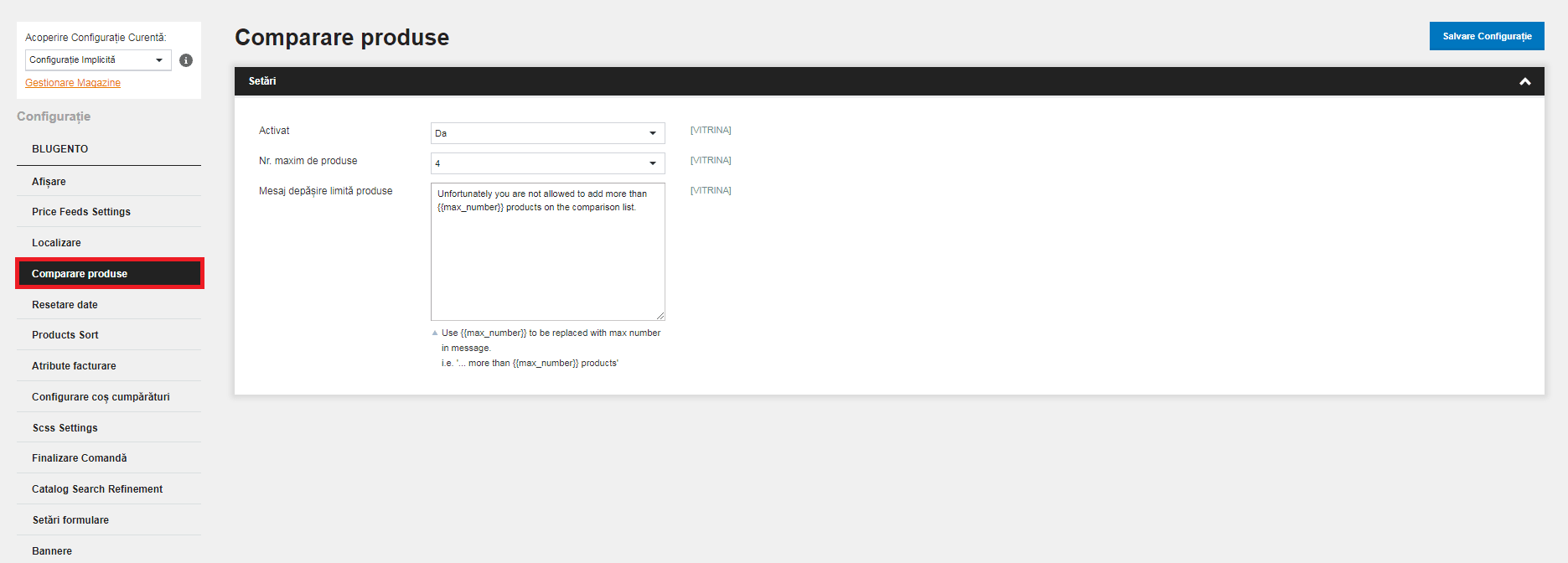The width and height of the screenshot is (1568, 563).
Task: Go to Resetare date section
Action: tap(109, 305)
